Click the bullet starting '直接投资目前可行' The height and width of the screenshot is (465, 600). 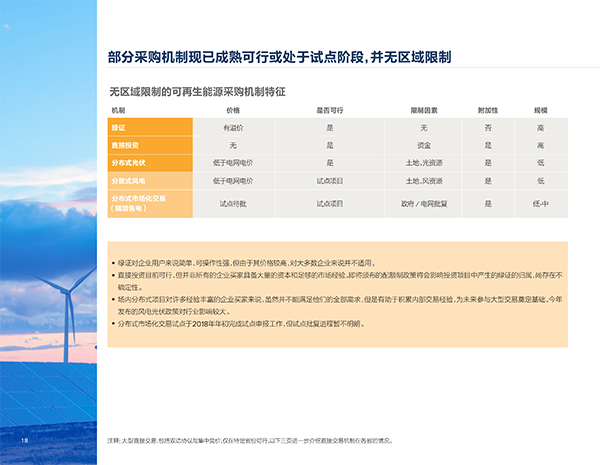coord(337,281)
